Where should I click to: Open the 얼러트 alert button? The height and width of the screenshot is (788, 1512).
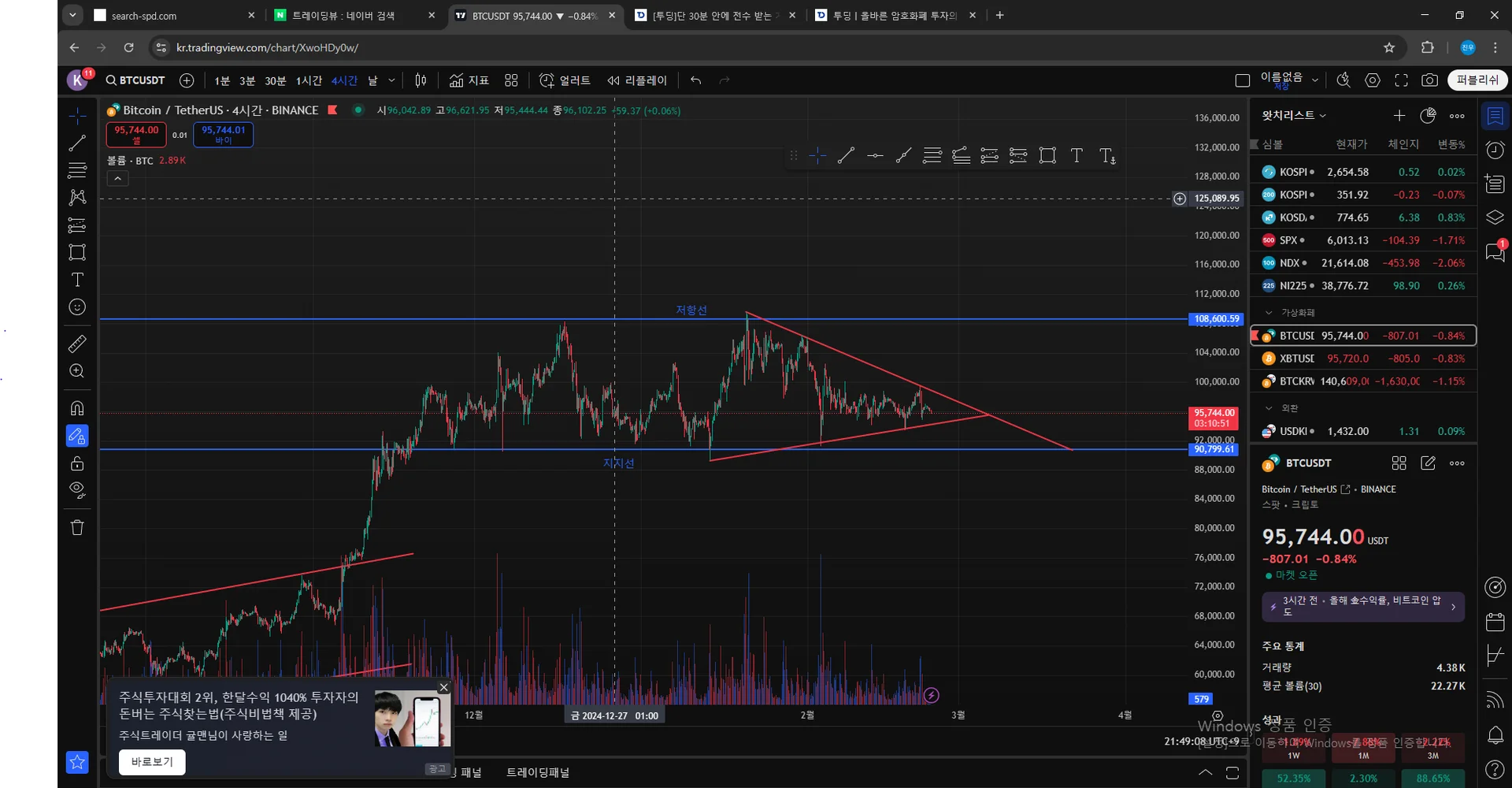(x=565, y=80)
